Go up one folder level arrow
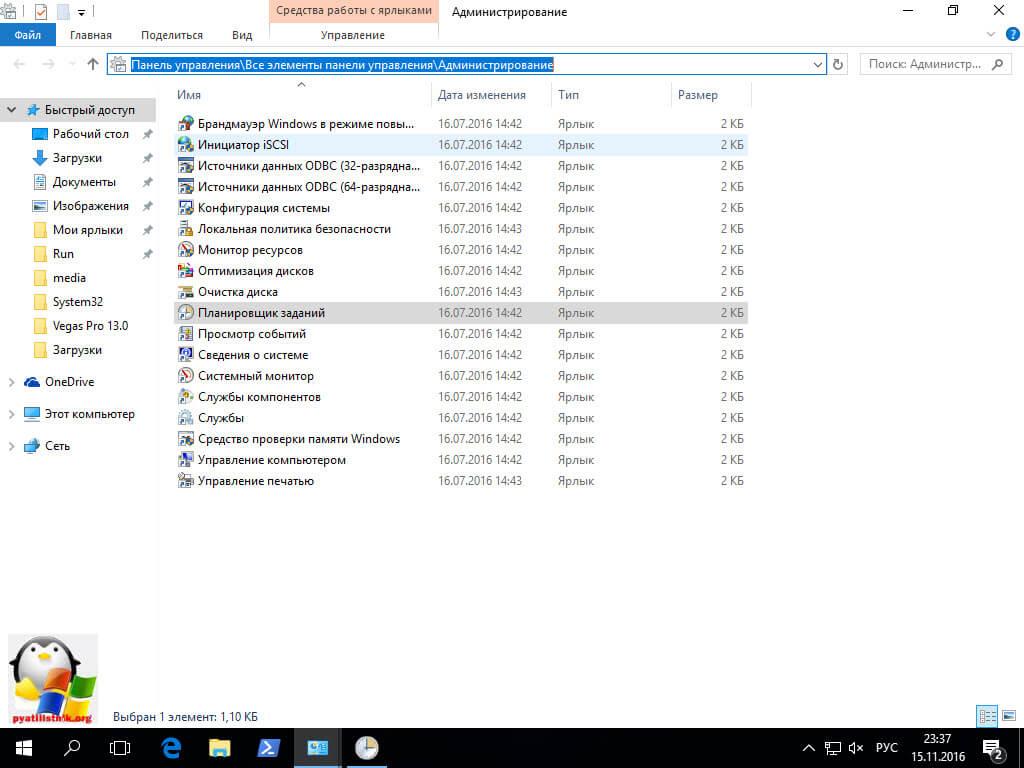This screenshot has width=1024, height=768. (93, 64)
